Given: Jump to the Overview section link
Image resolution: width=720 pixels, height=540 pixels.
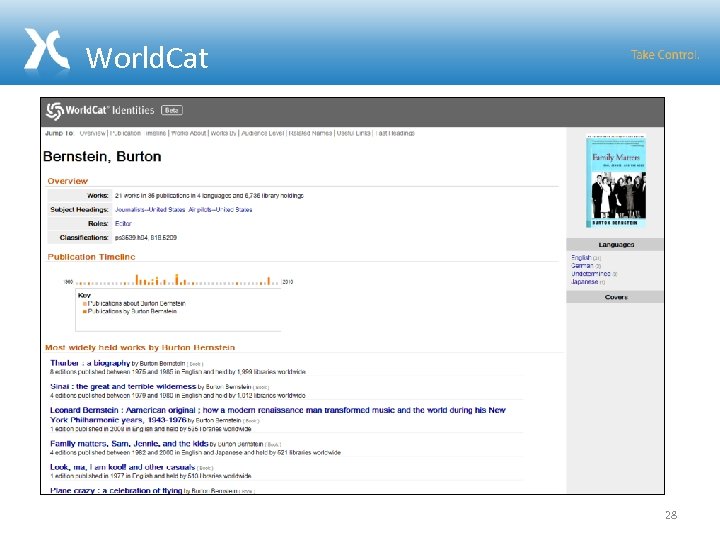Looking at the screenshot, I should [92, 133].
